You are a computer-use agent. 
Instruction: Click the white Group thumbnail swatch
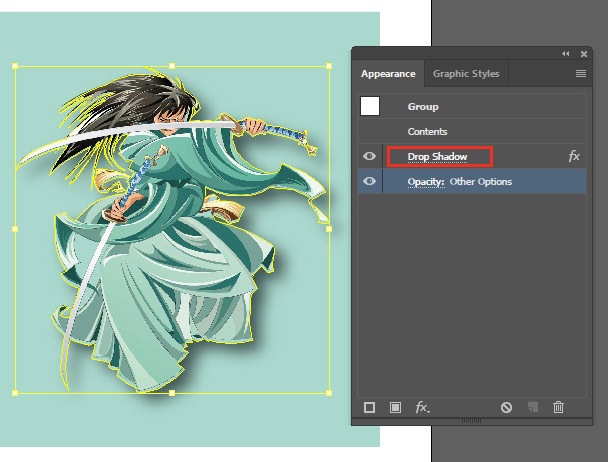pyautogui.click(x=370, y=106)
